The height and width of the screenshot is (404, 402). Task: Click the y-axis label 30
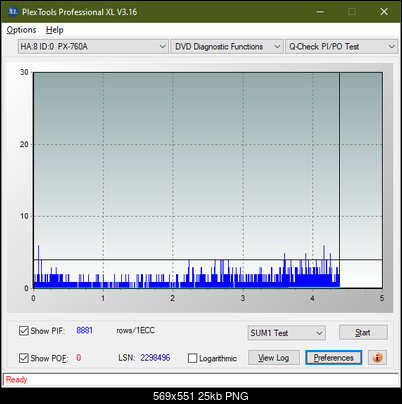point(24,72)
